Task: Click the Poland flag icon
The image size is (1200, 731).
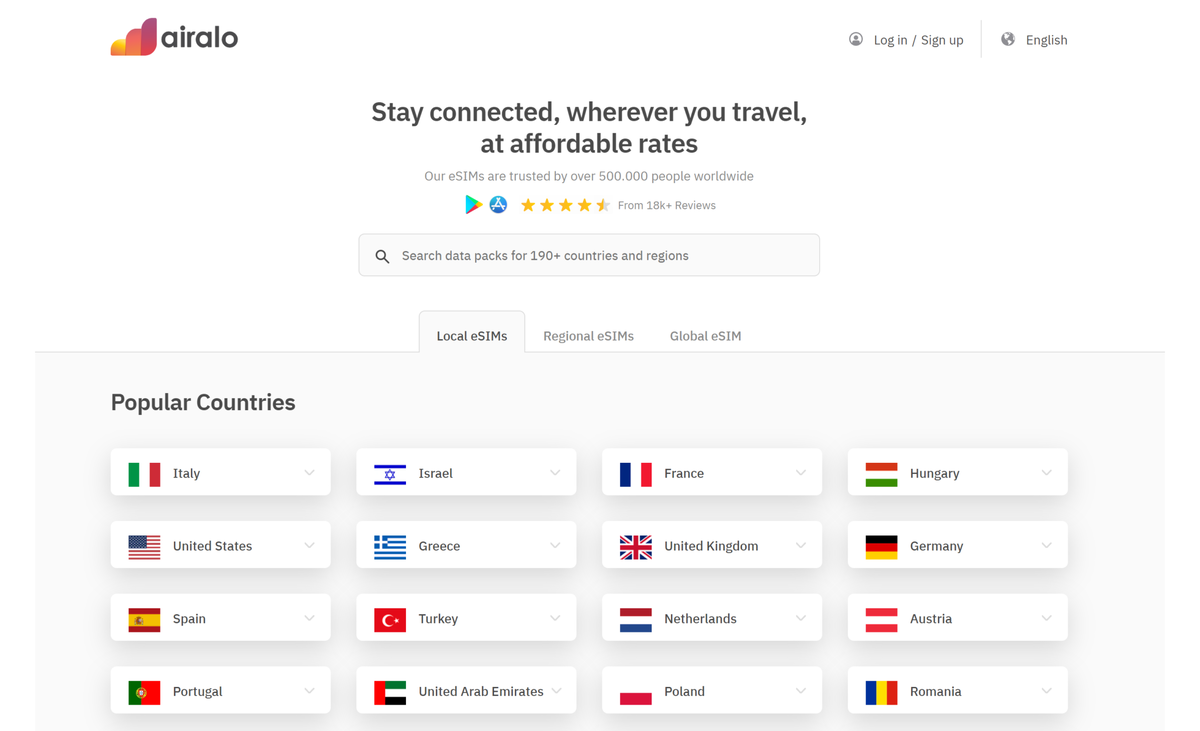Action: pos(636,692)
